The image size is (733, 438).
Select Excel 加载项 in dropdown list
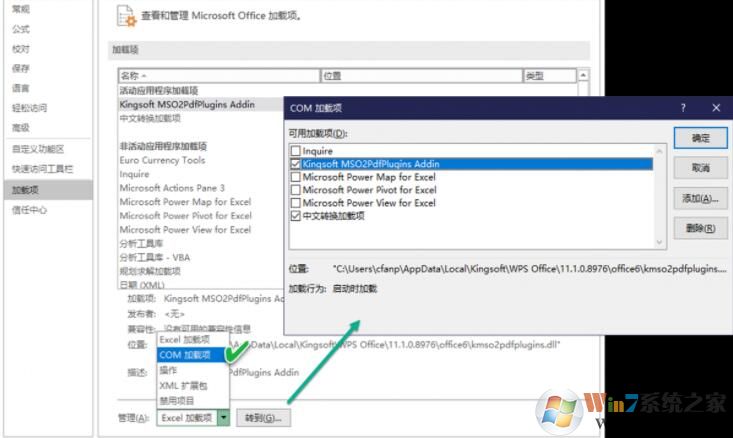click(193, 339)
